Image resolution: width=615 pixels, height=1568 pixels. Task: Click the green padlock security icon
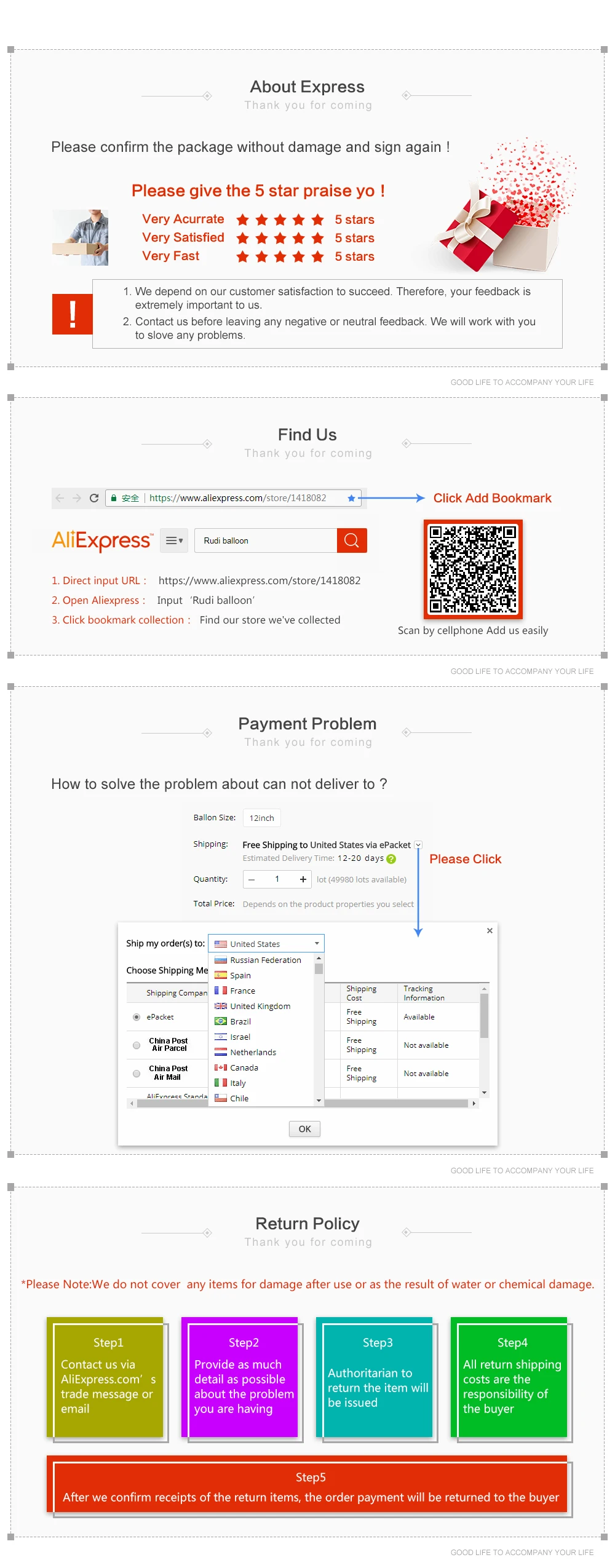[x=114, y=498]
